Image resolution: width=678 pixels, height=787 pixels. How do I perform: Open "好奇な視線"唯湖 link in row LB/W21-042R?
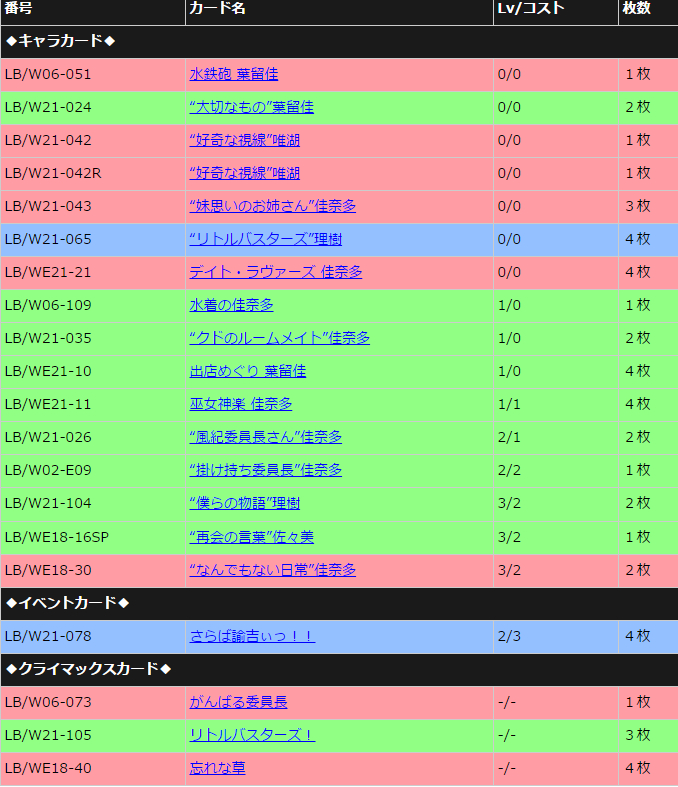point(244,174)
